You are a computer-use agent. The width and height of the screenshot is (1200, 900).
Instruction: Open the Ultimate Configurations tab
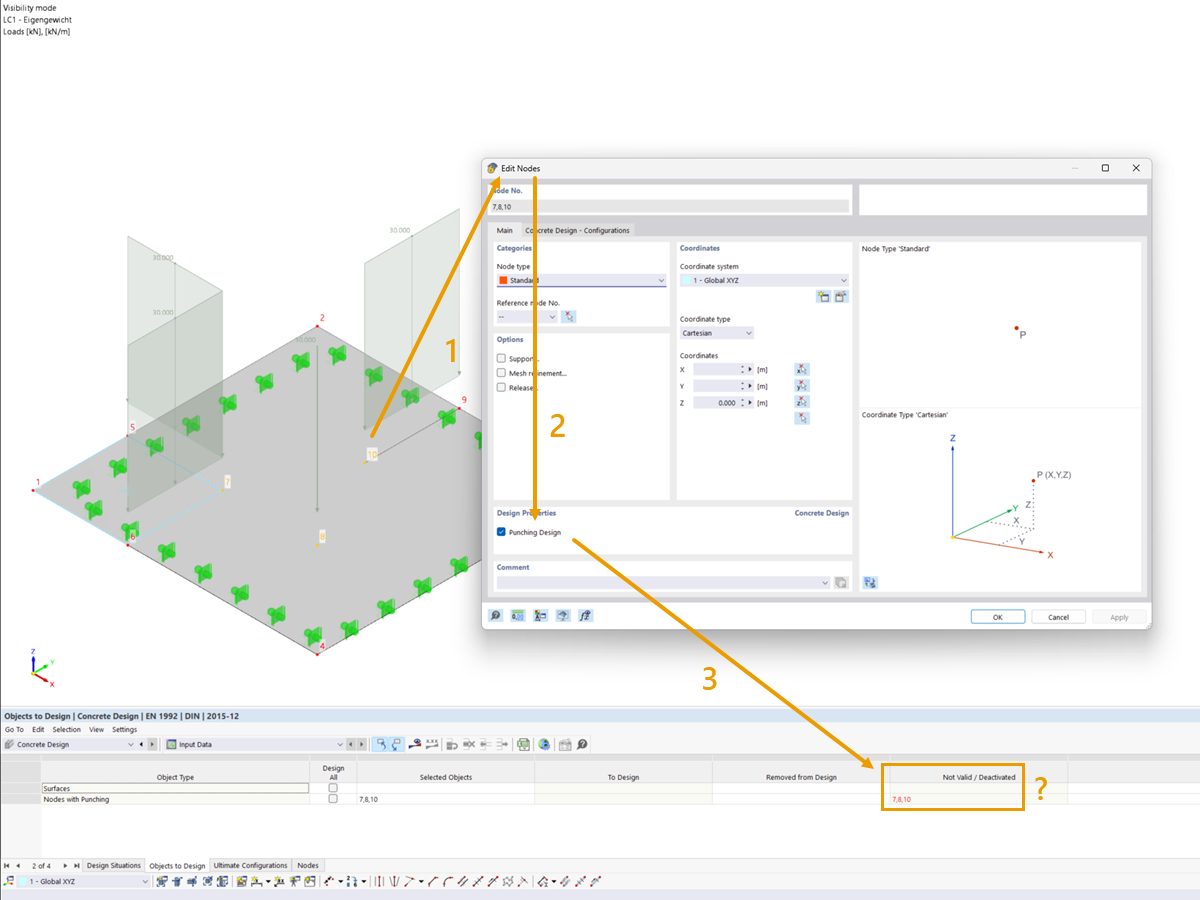tap(251, 865)
